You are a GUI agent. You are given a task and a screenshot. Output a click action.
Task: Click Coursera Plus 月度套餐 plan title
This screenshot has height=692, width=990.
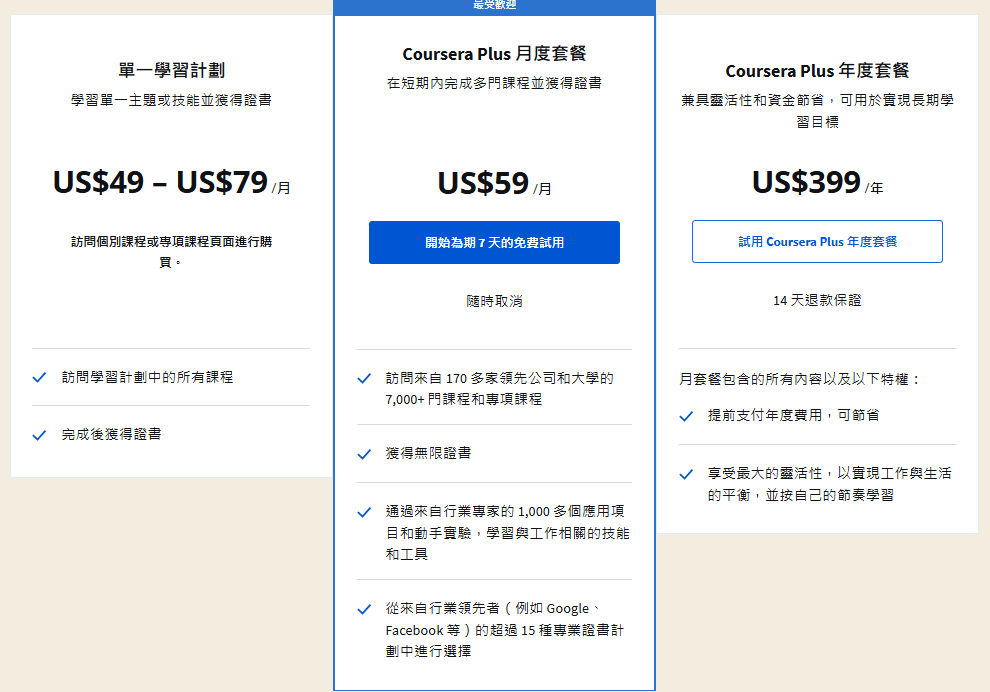click(494, 54)
